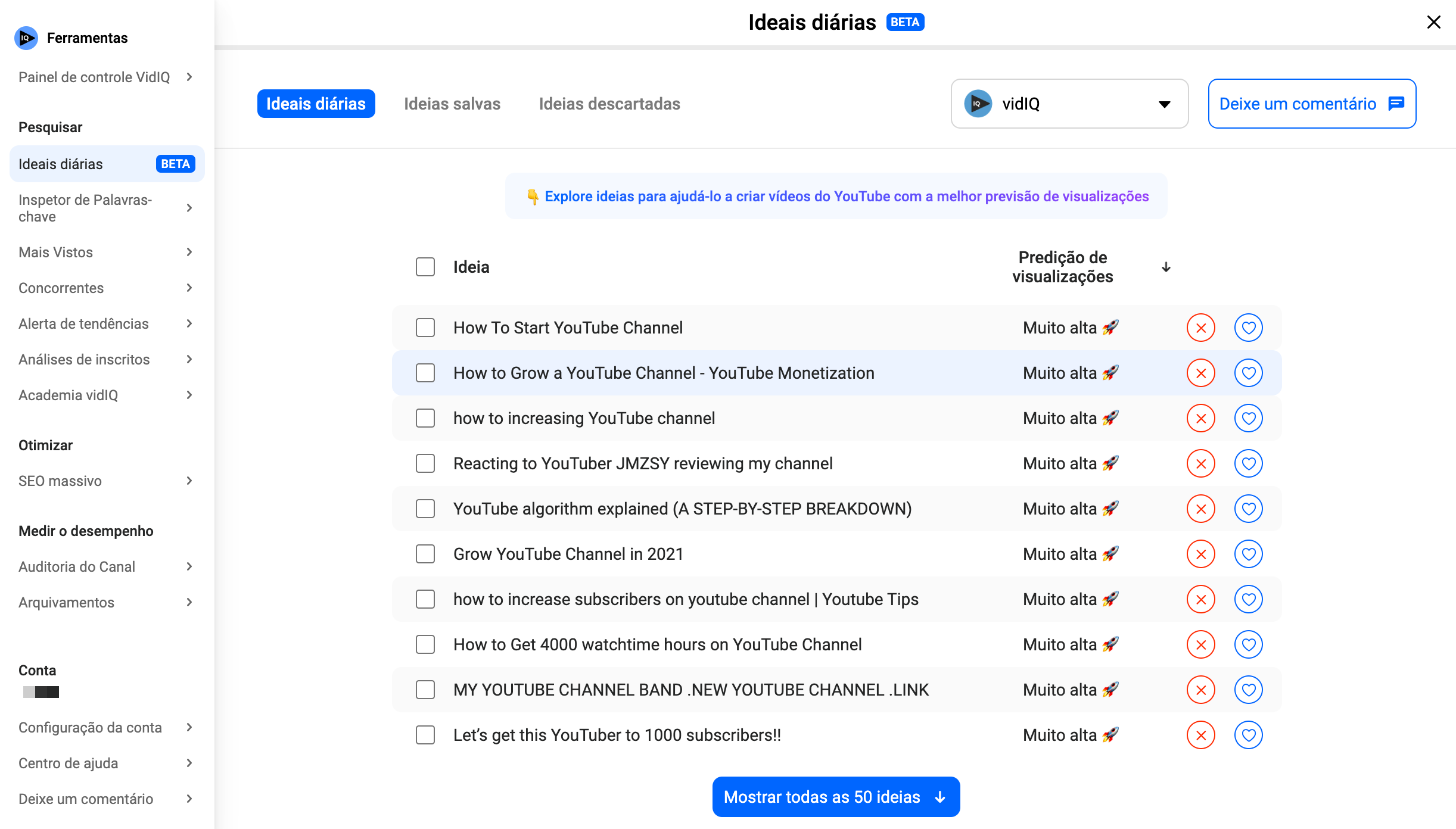Open the vidIQ channel dropdown
This screenshot has height=829, width=1456.
(x=1069, y=104)
